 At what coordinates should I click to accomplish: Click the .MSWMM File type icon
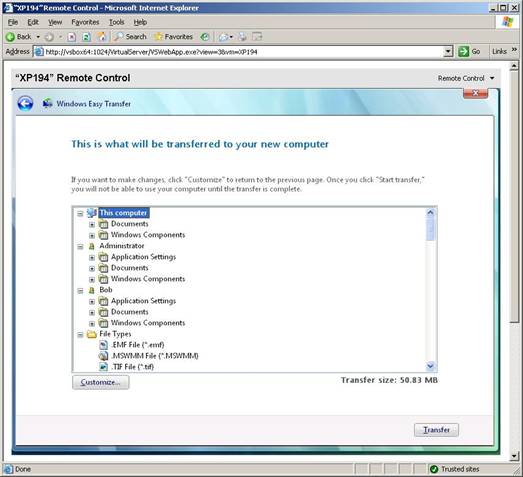tap(103, 356)
